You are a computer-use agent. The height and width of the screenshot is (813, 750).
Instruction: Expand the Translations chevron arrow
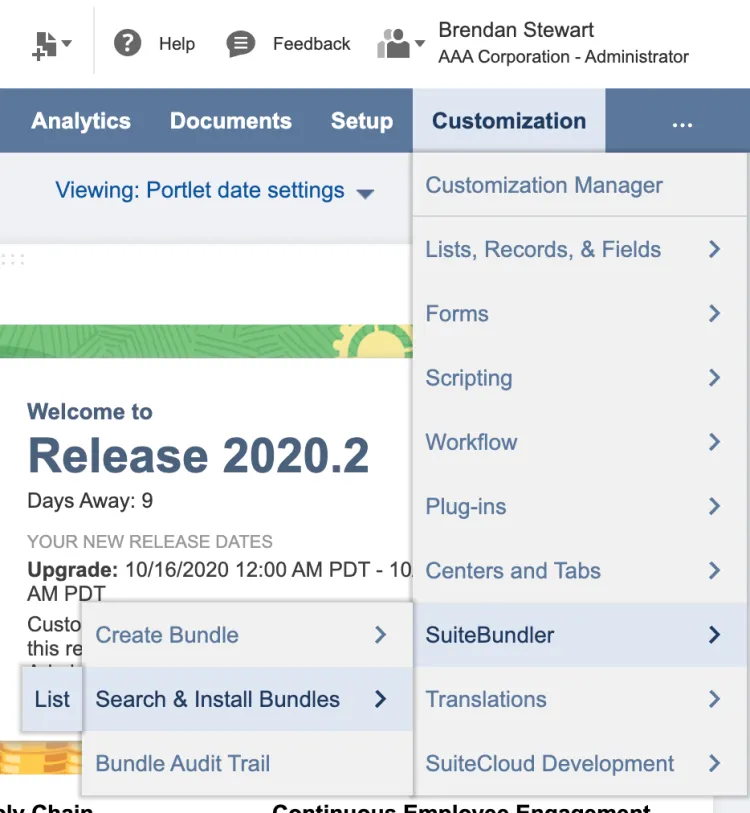(x=714, y=699)
